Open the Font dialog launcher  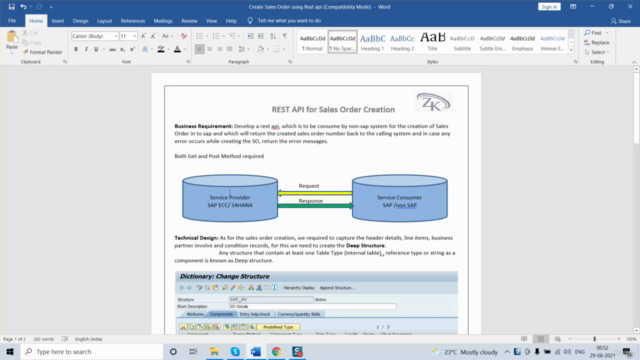pos(188,62)
